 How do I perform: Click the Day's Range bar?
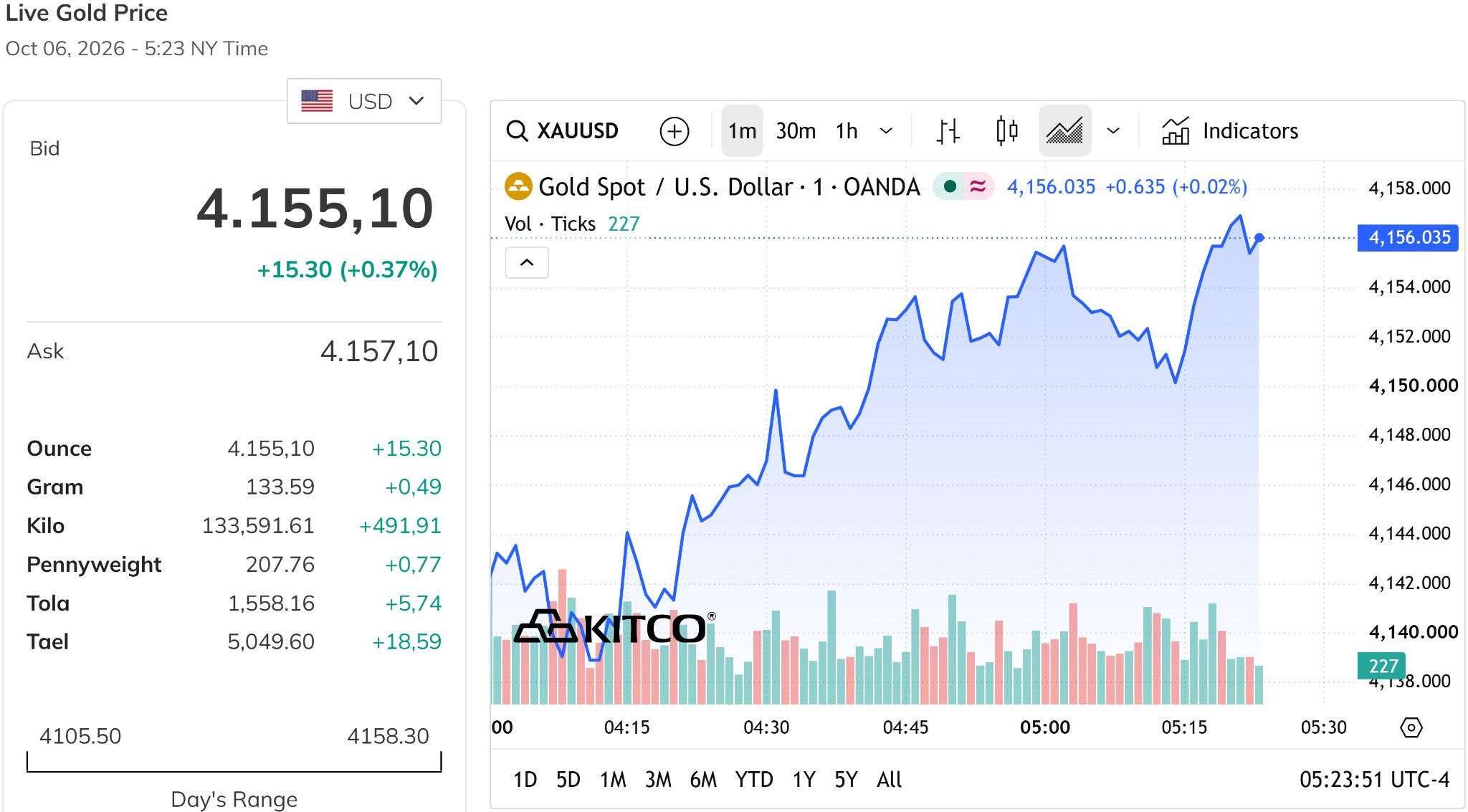234,762
